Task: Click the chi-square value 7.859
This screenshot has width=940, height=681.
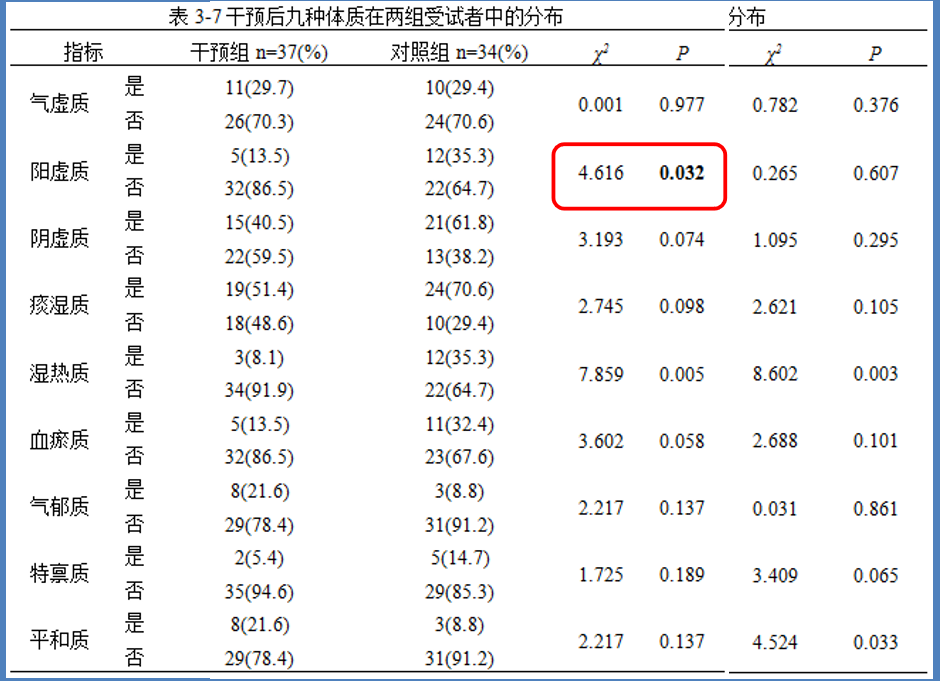Action: [601, 375]
